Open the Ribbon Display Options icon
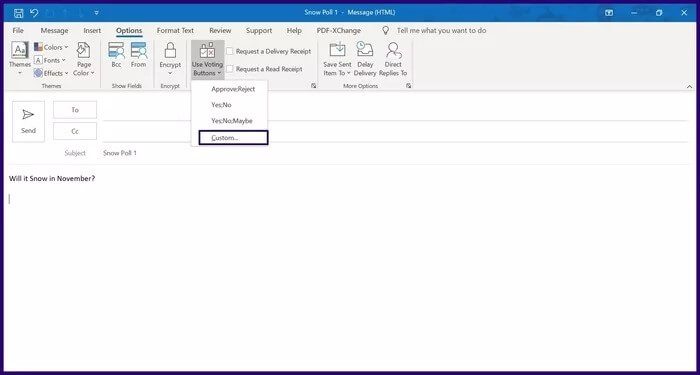The height and width of the screenshot is (375, 700). coord(609,13)
